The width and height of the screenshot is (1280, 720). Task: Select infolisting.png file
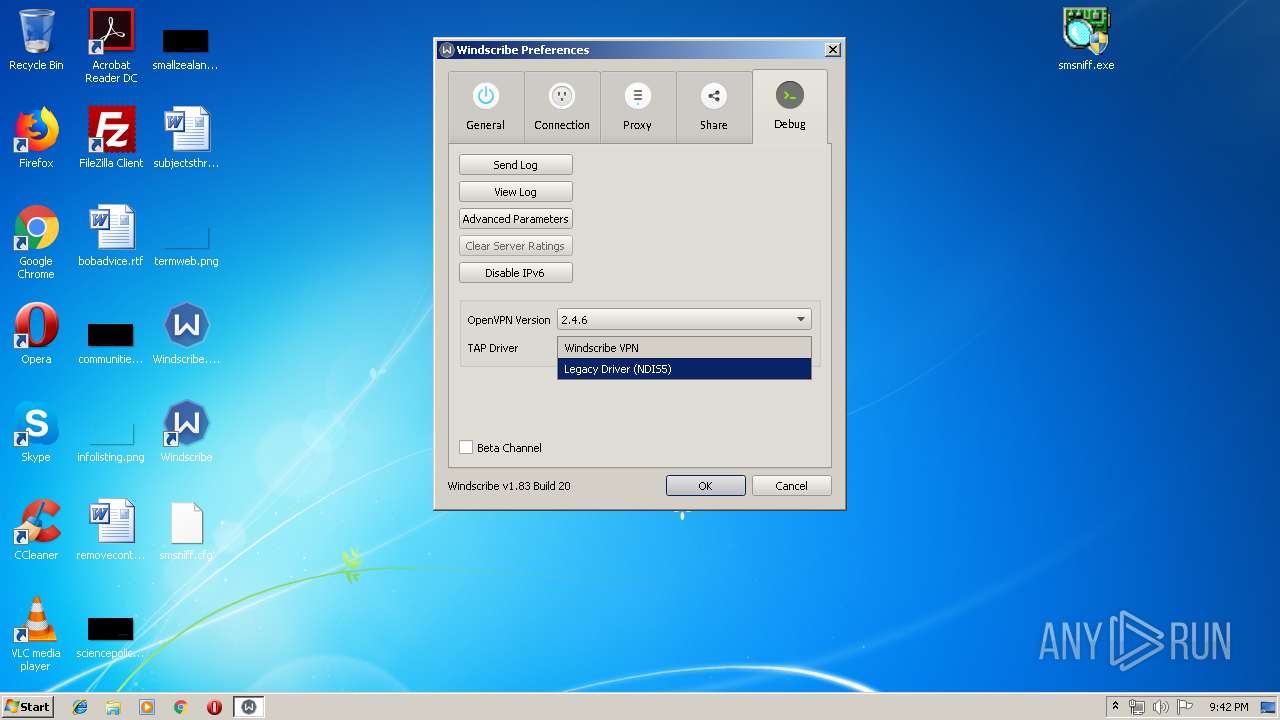pyautogui.click(x=111, y=440)
